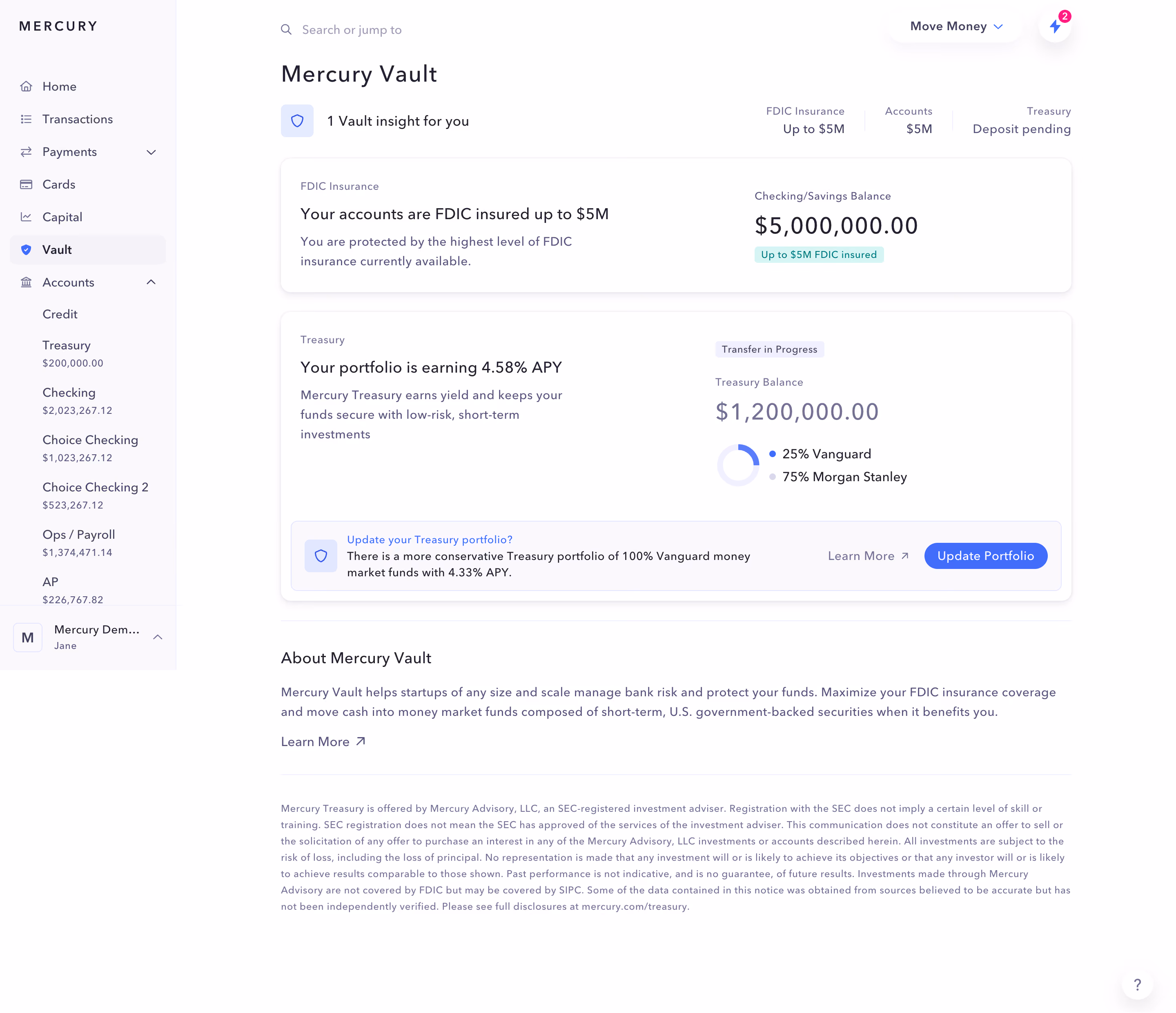This screenshot has width=1176, height=1013.
Task: Click the Vault shield icon in sidebar
Action: [26, 249]
